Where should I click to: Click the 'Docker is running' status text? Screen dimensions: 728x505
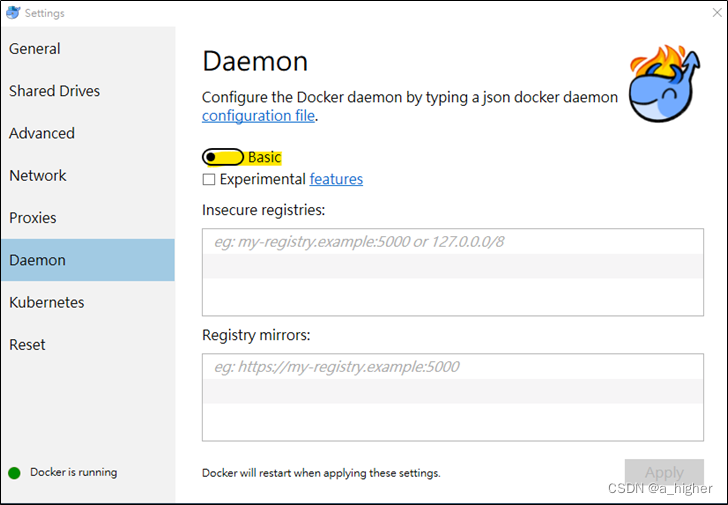(x=73, y=473)
